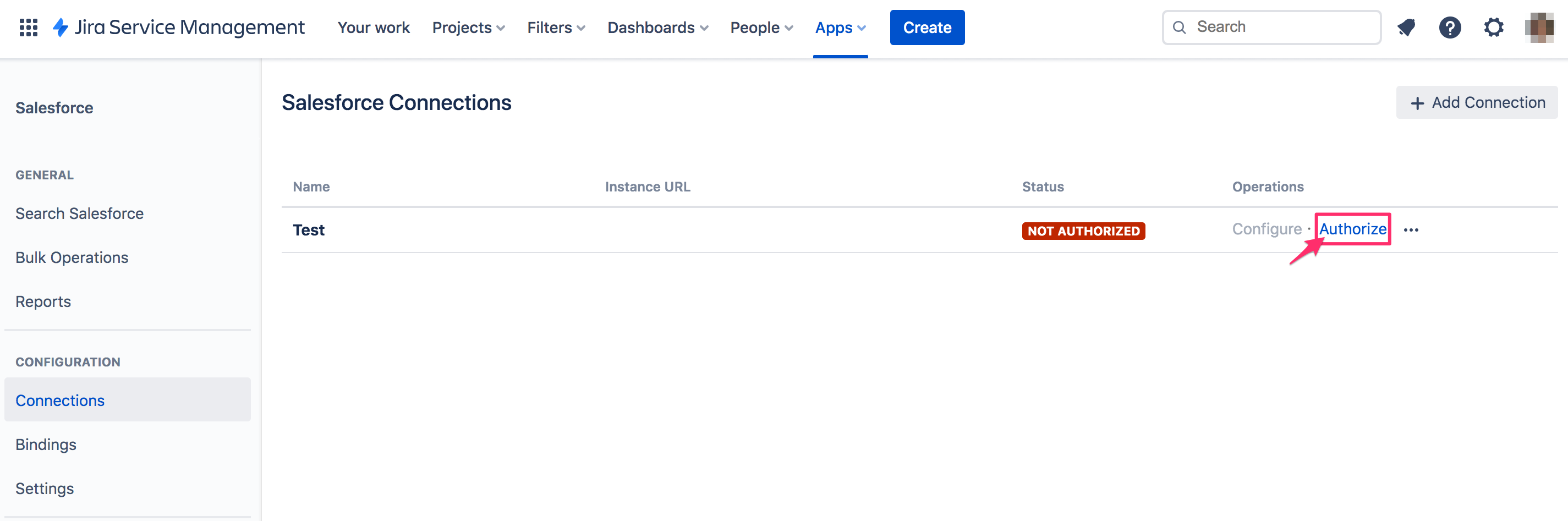Open Reports in sidebar
The height and width of the screenshot is (521, 1568).
point(43,301)
